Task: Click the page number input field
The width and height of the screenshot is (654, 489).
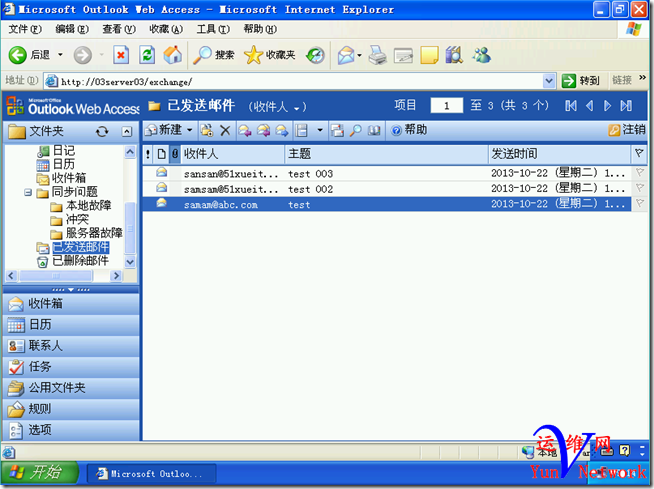Action: pos(446,106)
